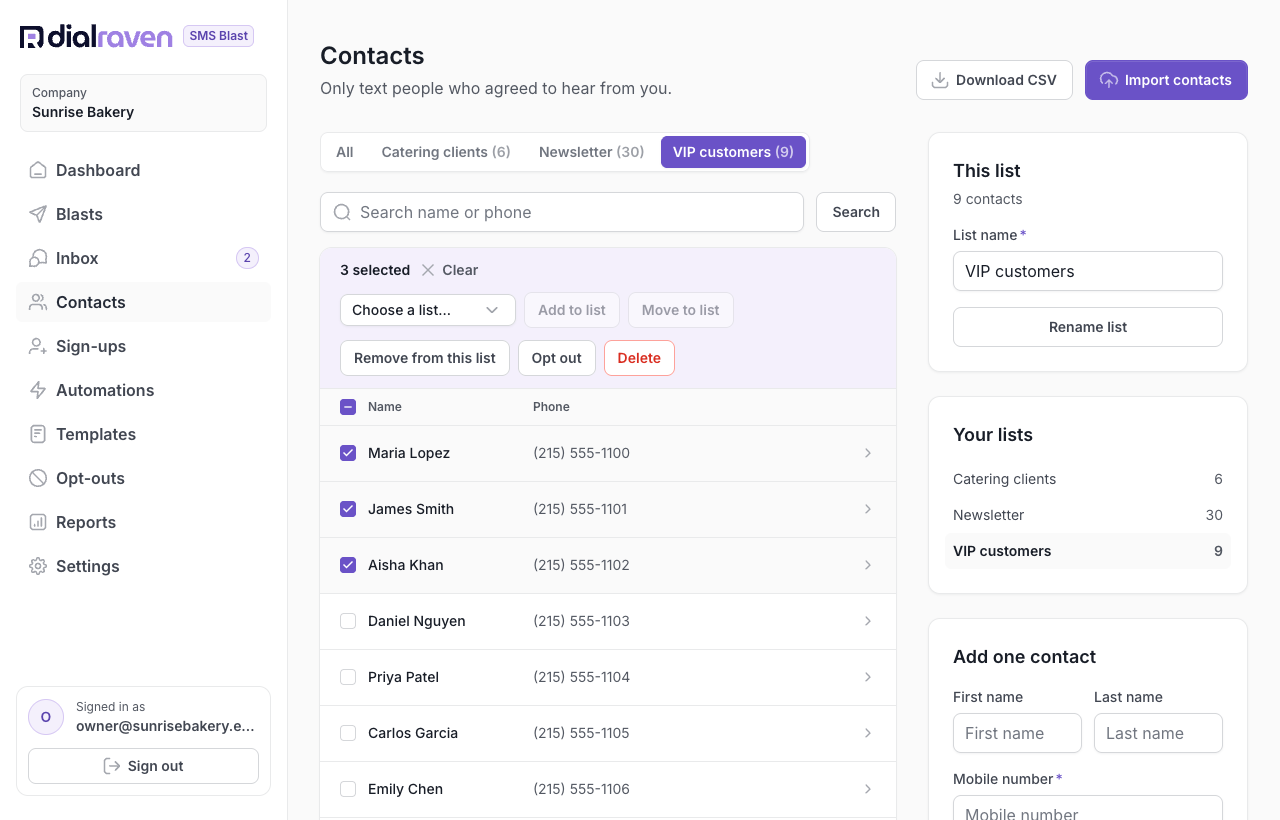Screen dimensions: 1280x820
Task: Uncheck the Maria Lopez checkbox
Action: tap(348, 453)
